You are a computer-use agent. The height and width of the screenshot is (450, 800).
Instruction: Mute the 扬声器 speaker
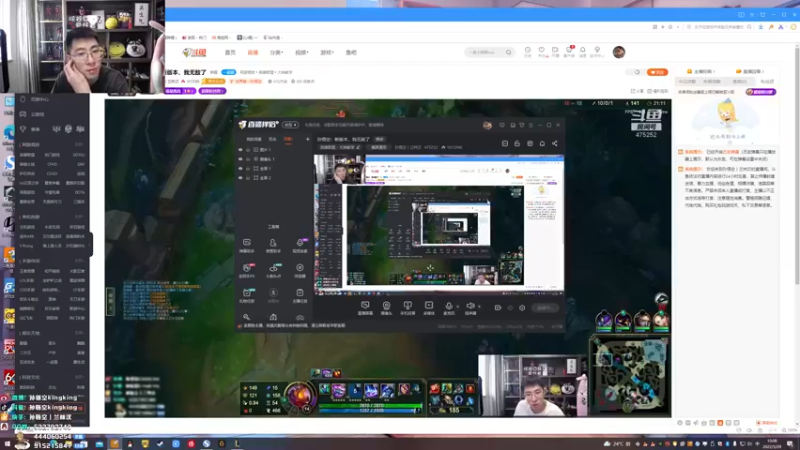point(470,308)
